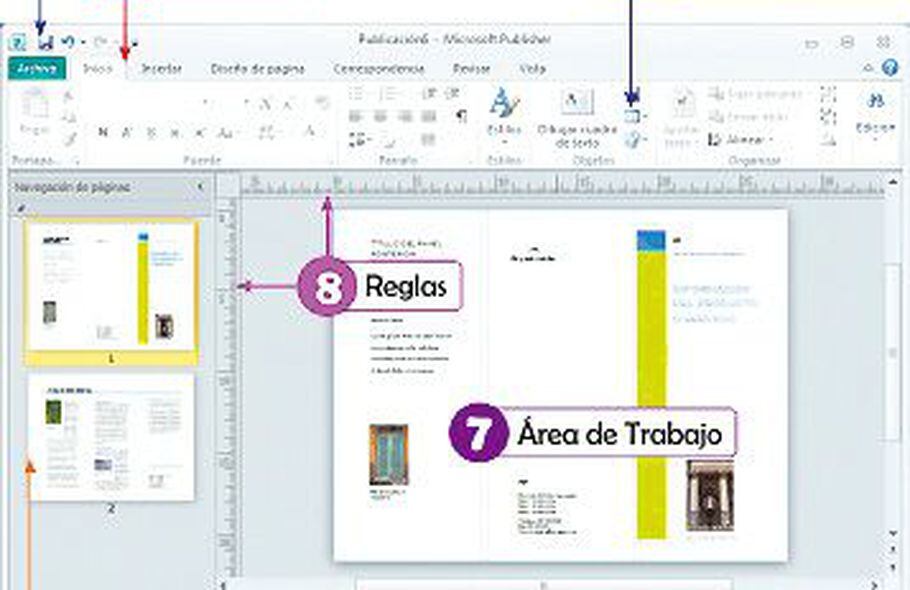Image resolution: width=910 pixels, height=590 pixels.
Task: Open the Formas shapes dropdown arrow
Action: [645, 116]
